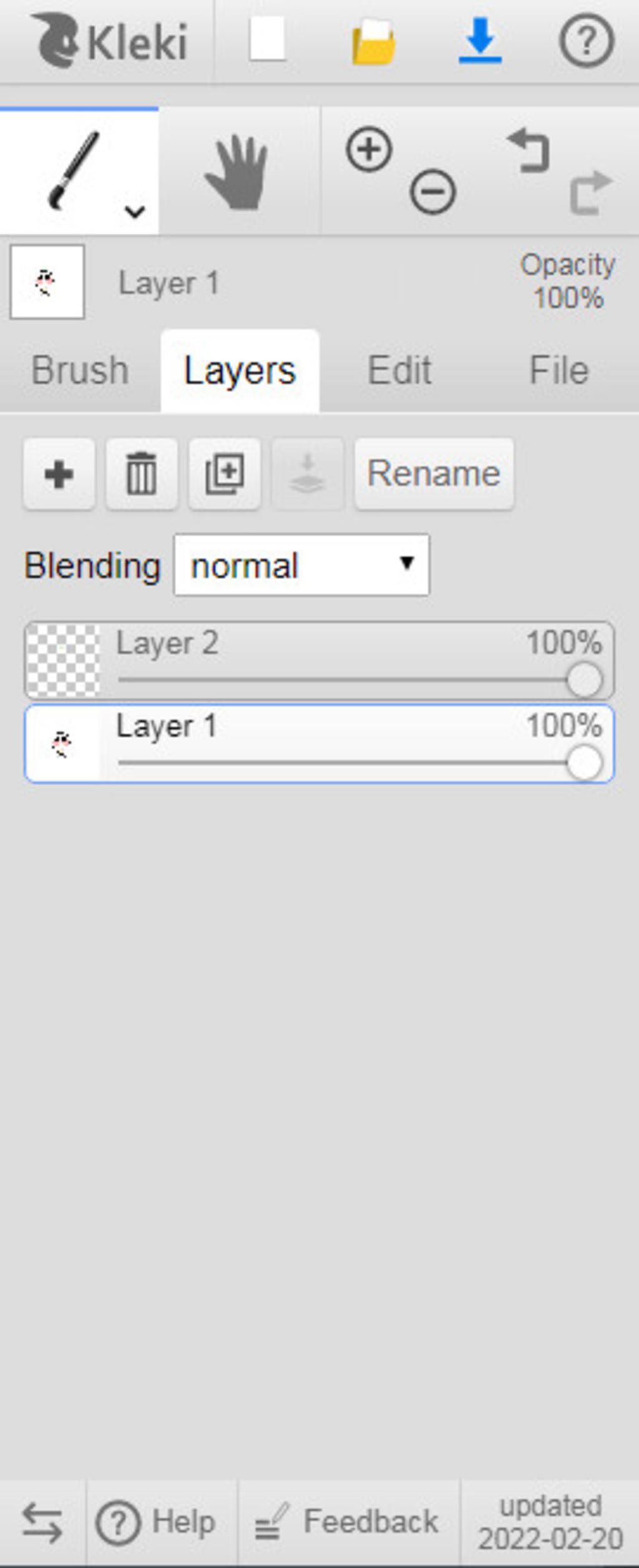Click the Layer 2 opacity slider handle
Screen dimensions: 639x1568
[x=585, y=680]
